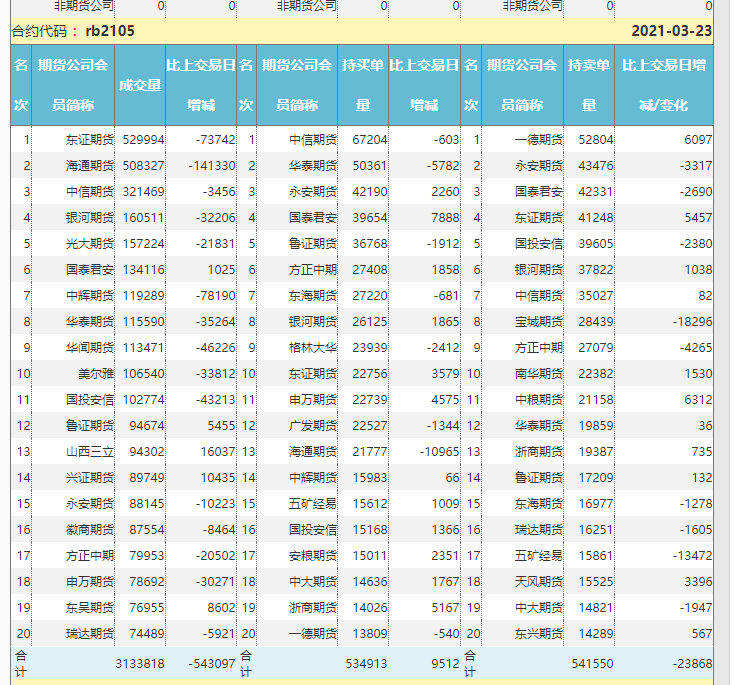The image size is (732, 685).
Task: Click the total volume figure 3133818
Action: (140, 663)
